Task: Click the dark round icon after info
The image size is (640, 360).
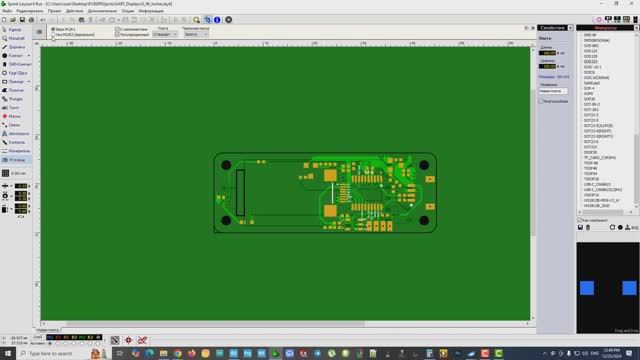Action: [x=229, y=20]
